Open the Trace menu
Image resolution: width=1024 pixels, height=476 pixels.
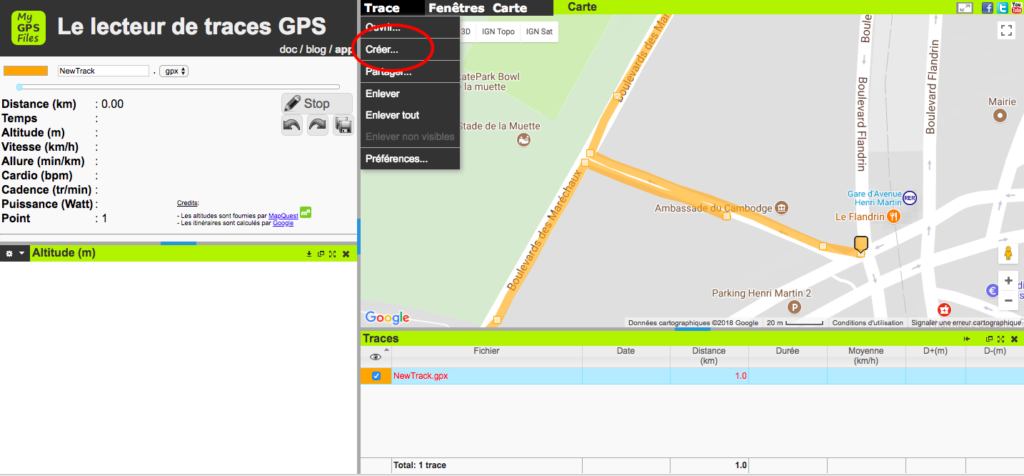click(x=382, y=8)
